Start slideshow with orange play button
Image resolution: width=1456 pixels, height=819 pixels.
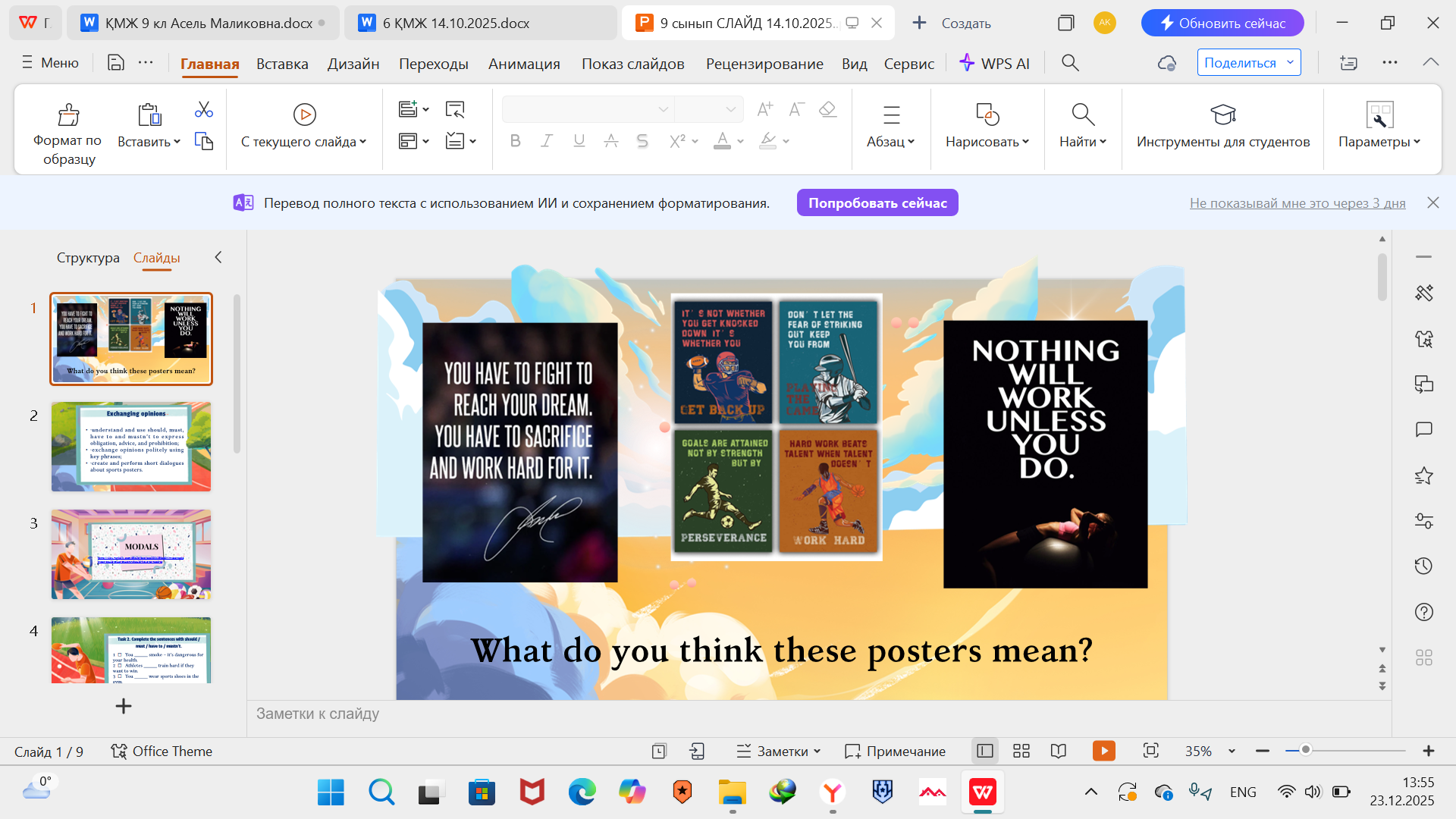point(1103,751)
